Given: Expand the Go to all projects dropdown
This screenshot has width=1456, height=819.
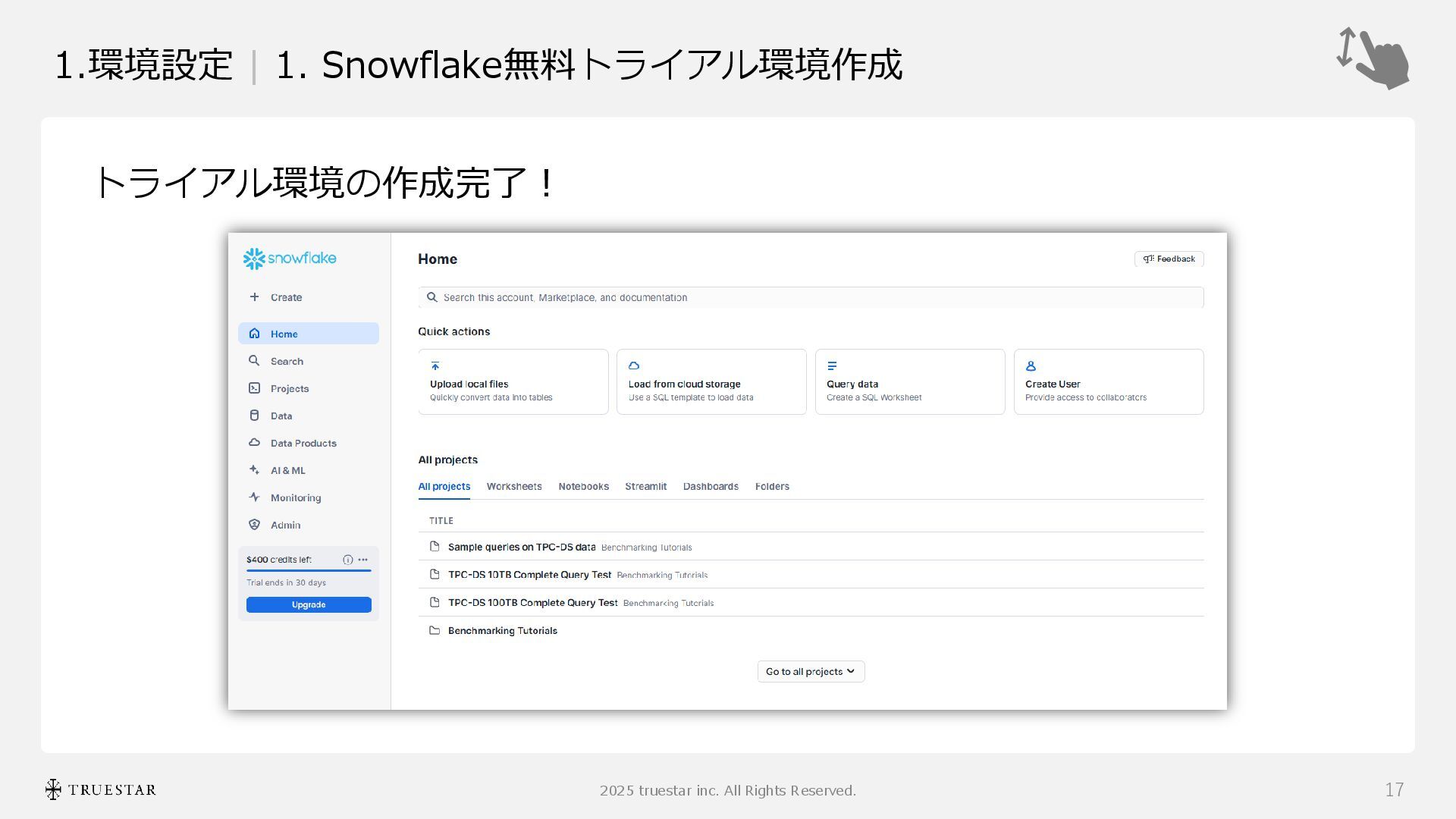Looking at the screenshot, I should (811, 671).
